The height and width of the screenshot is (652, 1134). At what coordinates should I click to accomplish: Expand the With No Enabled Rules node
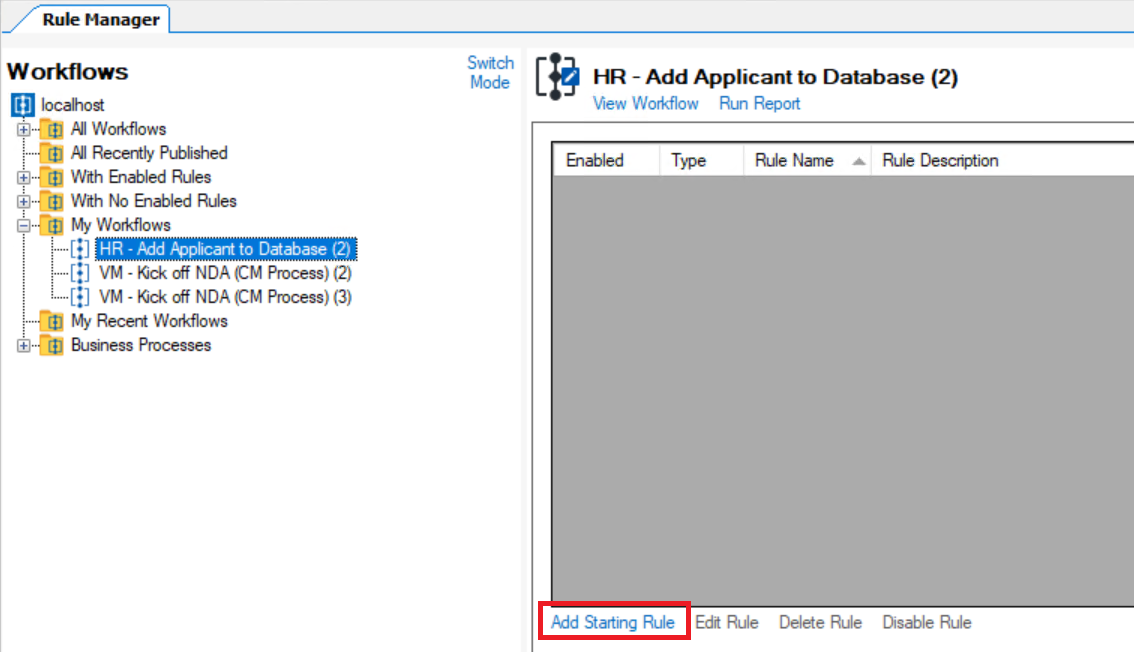[23, 201]
